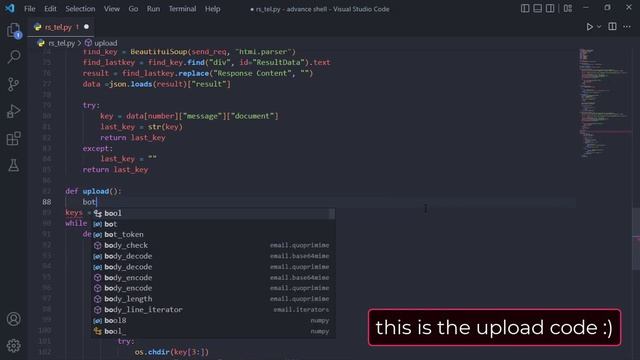Select the body_line_iterator suggestion
This screenshot has width=640, height=360.
click(212, 309)
